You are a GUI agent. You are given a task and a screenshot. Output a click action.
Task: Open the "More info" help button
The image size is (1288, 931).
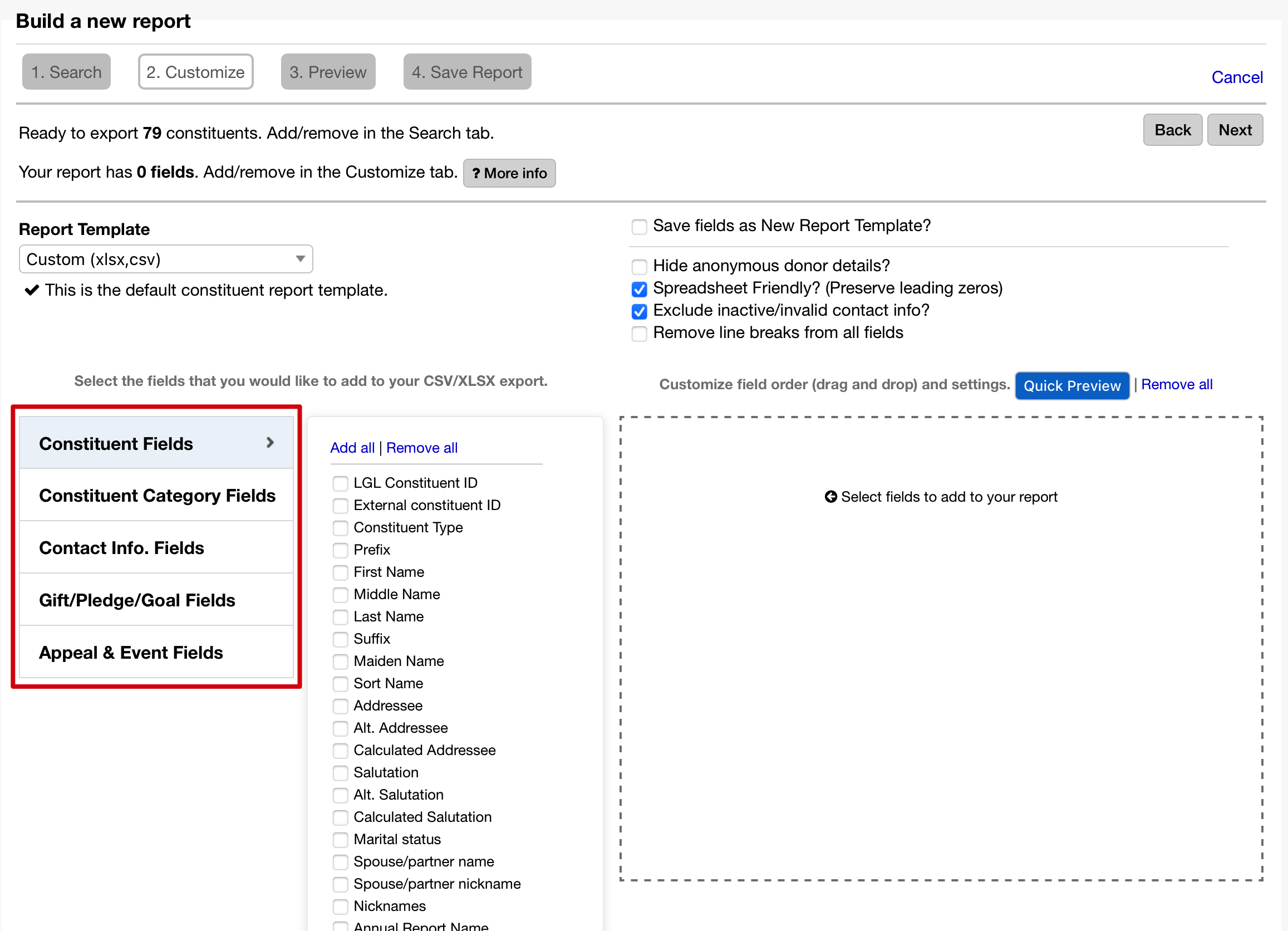coord(509,173)
